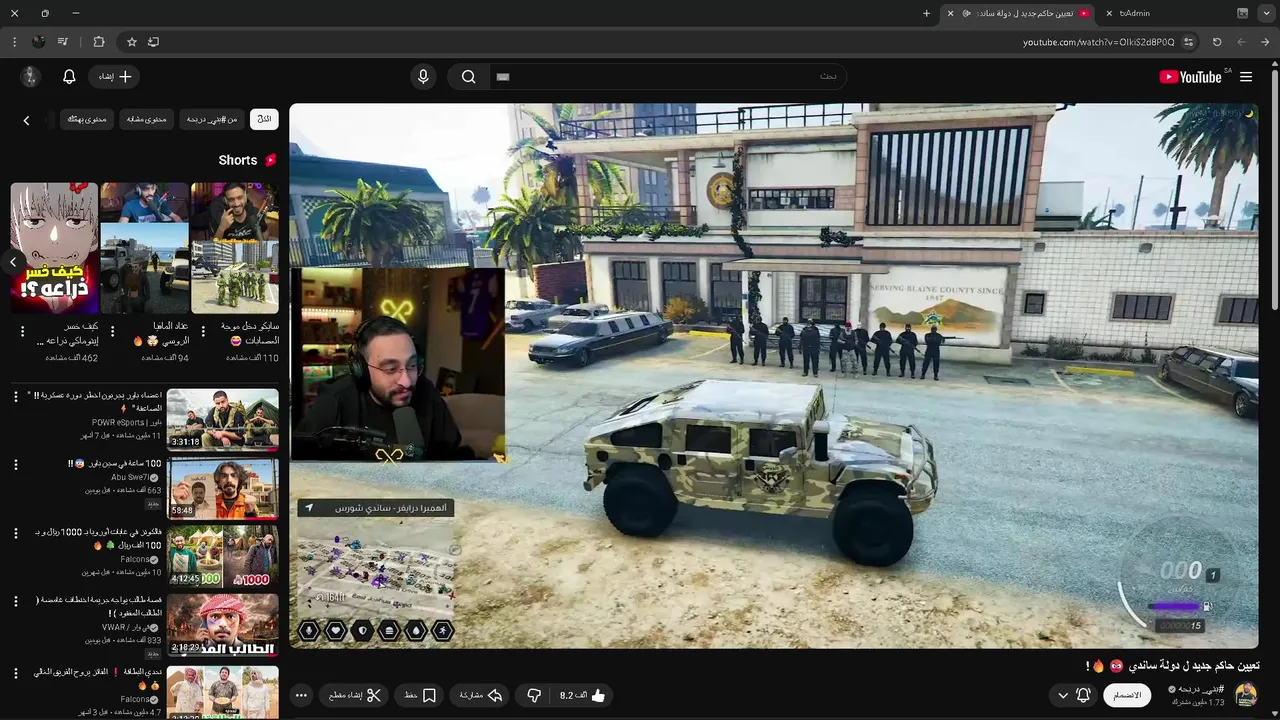Image resolution: width=1280 pixels, height=720 pixels.
Task: Click the 'POWR eSports' channel name
Action: tap(125, 423)
